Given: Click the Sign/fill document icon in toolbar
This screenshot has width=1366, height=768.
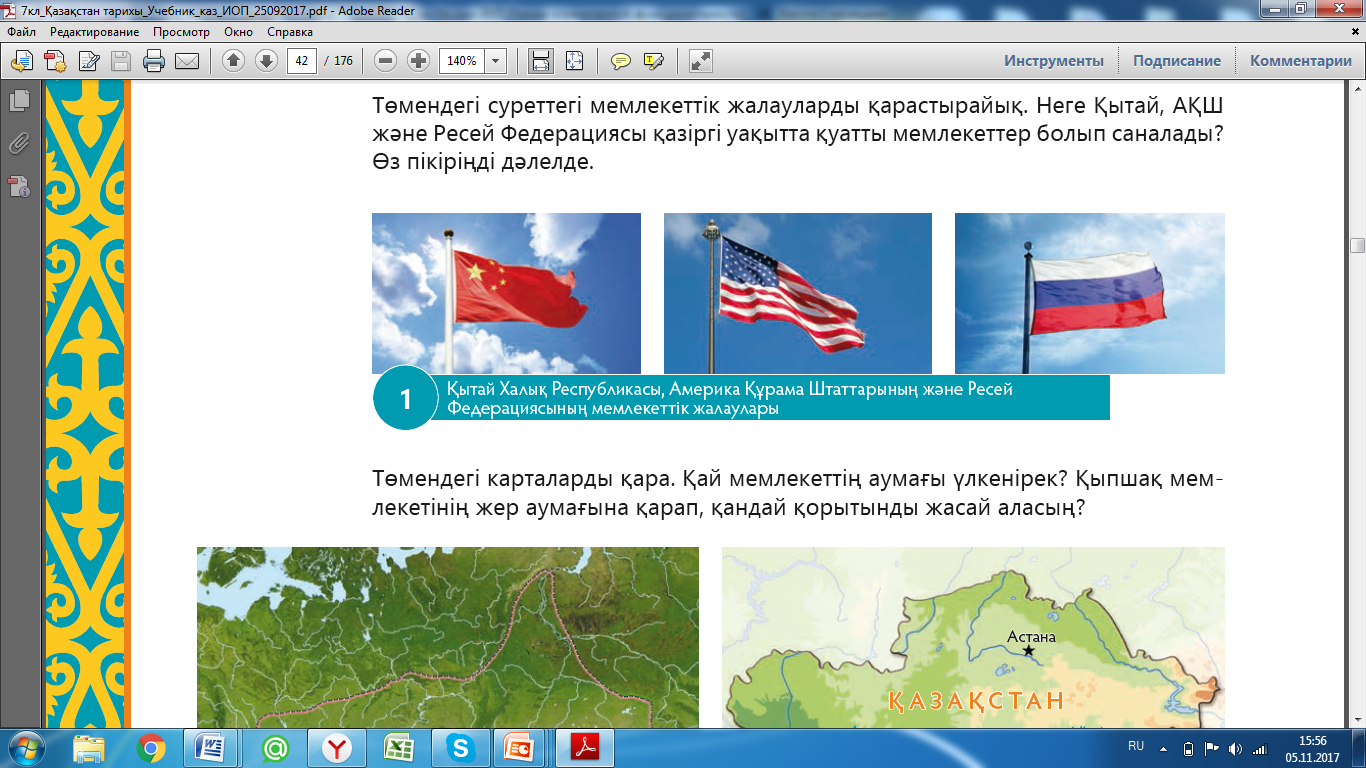Looking at the screenshot, I should click(x=88, y=61).
